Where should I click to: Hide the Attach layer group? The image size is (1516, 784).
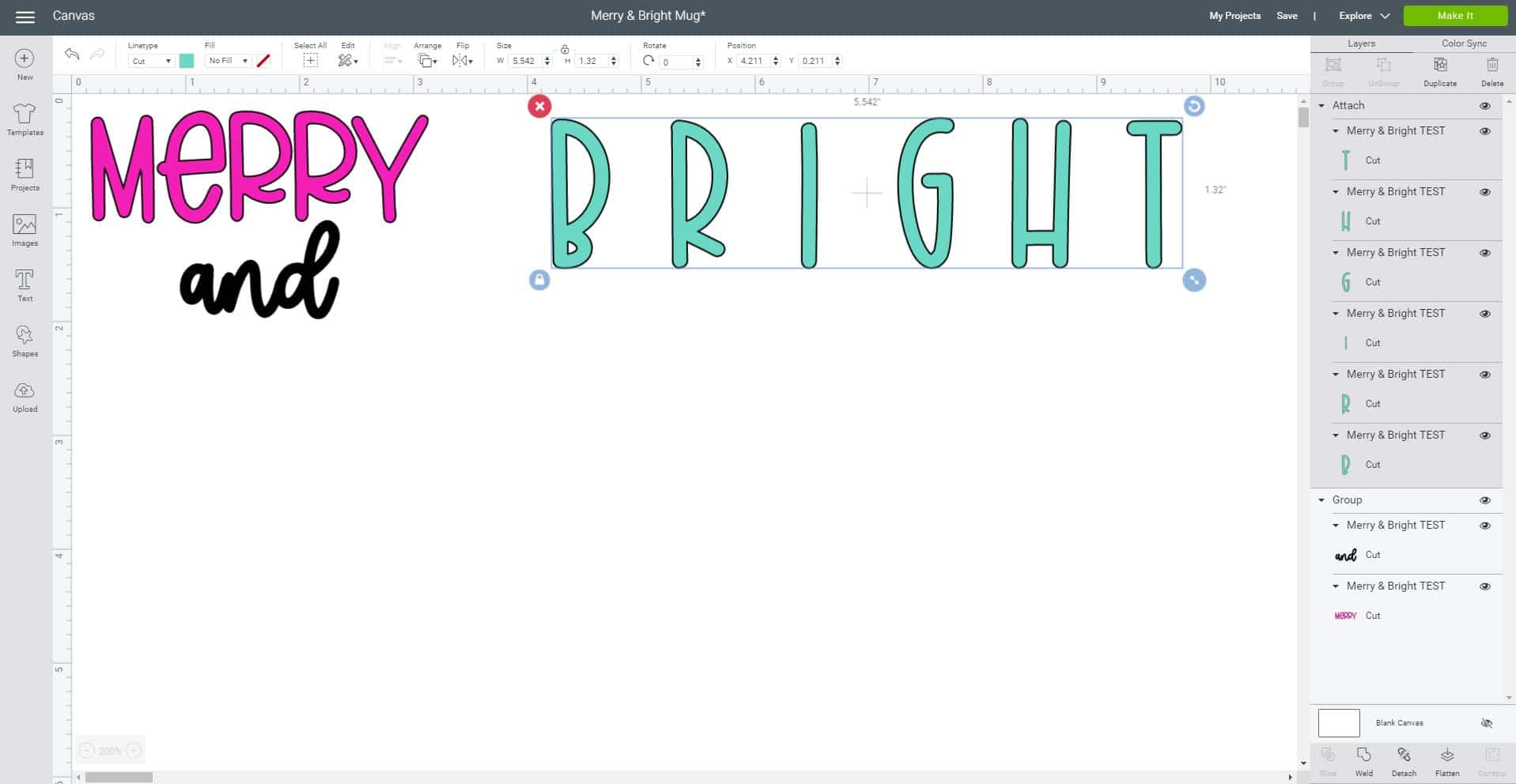(x=1485, y=106)
